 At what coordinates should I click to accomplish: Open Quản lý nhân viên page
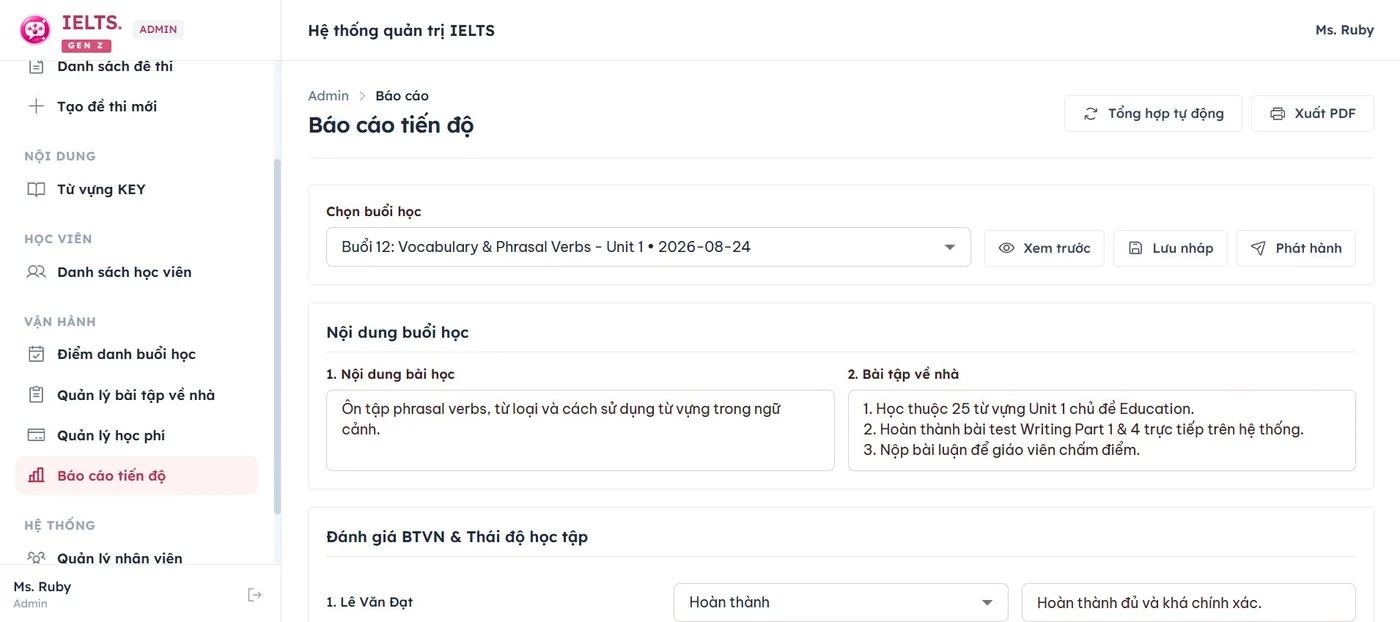[x=137, y=558]
